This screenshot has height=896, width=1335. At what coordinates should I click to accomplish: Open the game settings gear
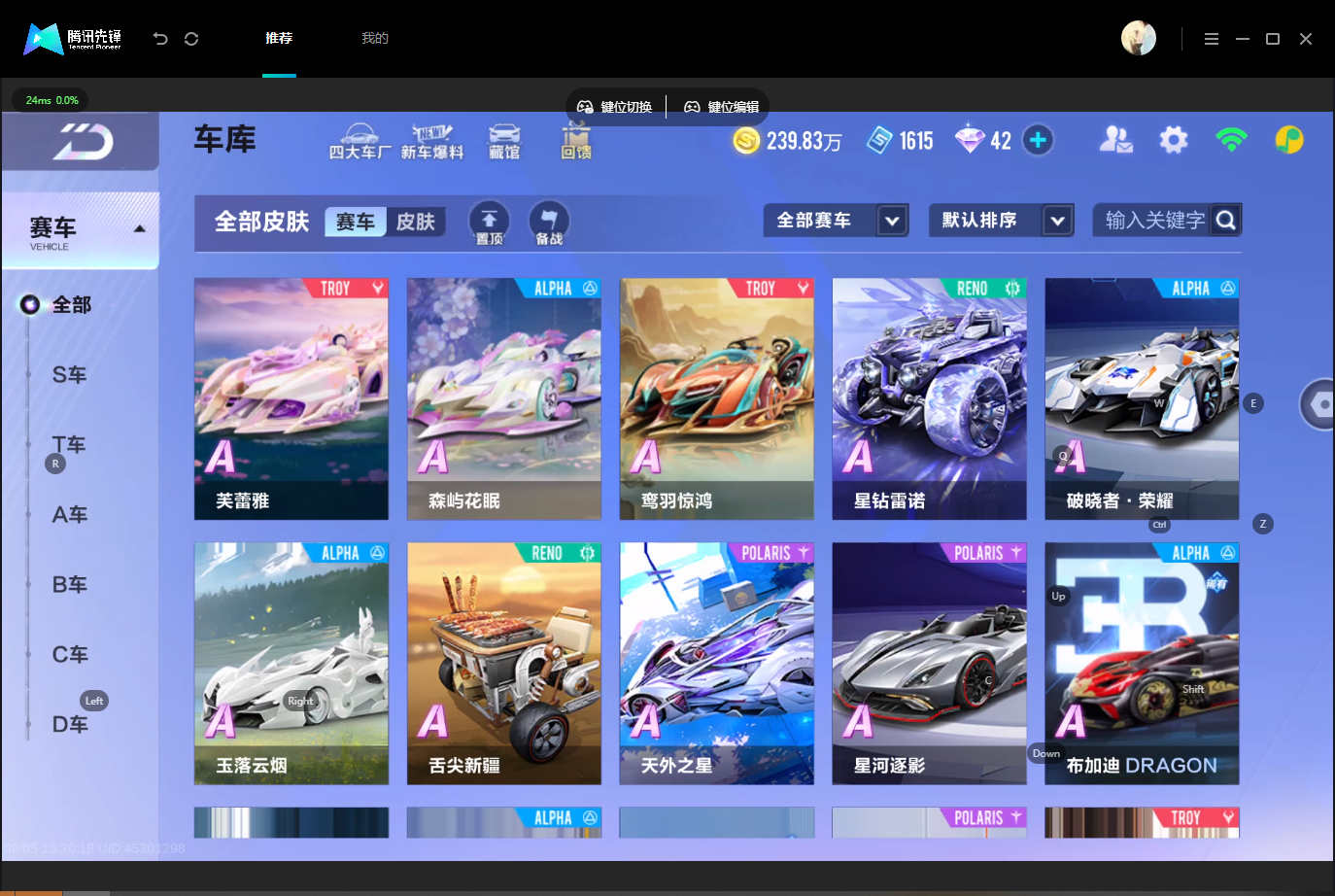pos(1174,140)
